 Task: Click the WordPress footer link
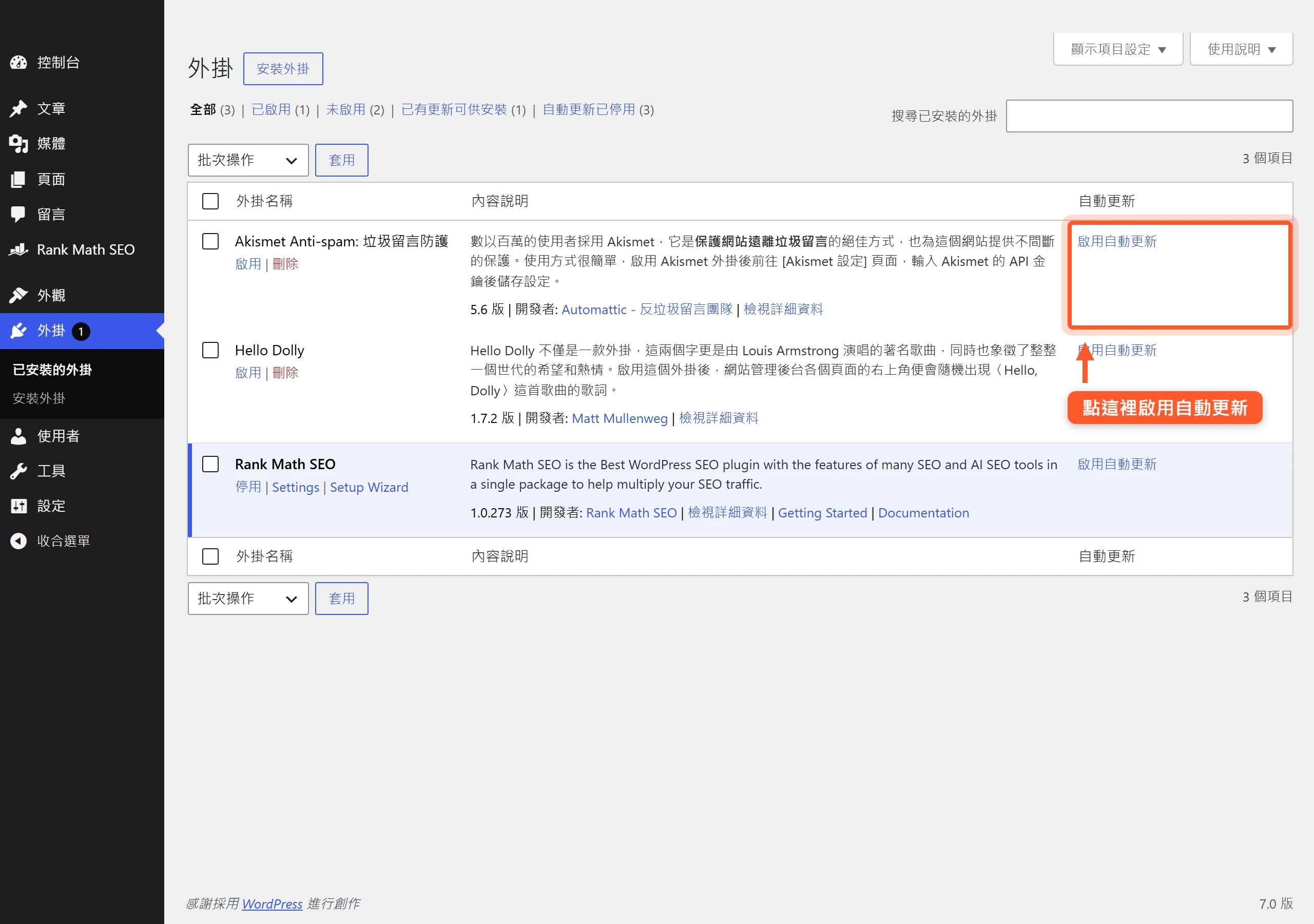pyautogui.click(x=272, y=903)
